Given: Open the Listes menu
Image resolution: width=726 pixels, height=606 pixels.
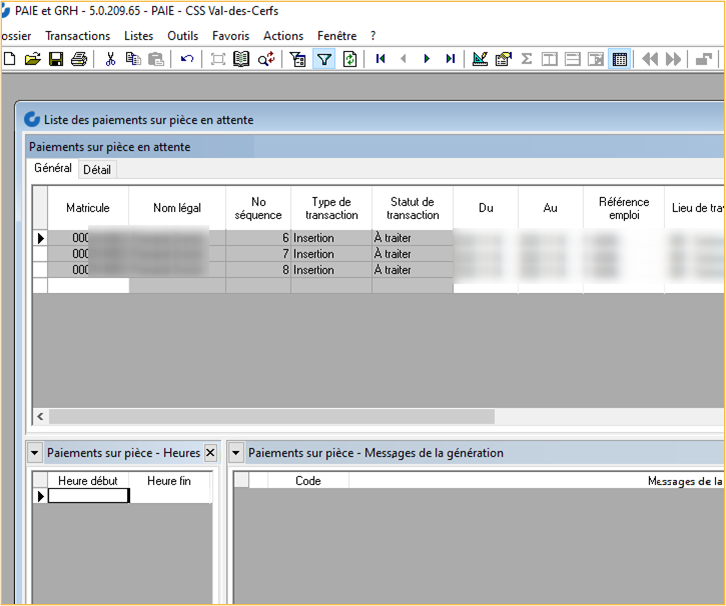Looking at the screenshot, I should click(138, 36).
